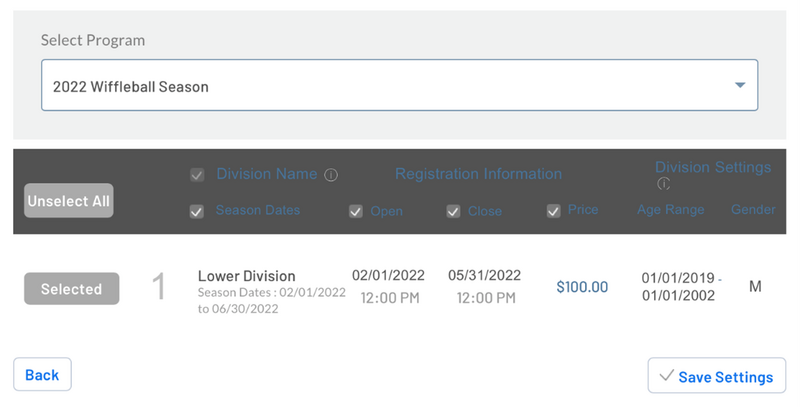This screenshot has width=800, height=407.
Task: Toggle the Division Name checkbox
Action: tap(198, 175)
